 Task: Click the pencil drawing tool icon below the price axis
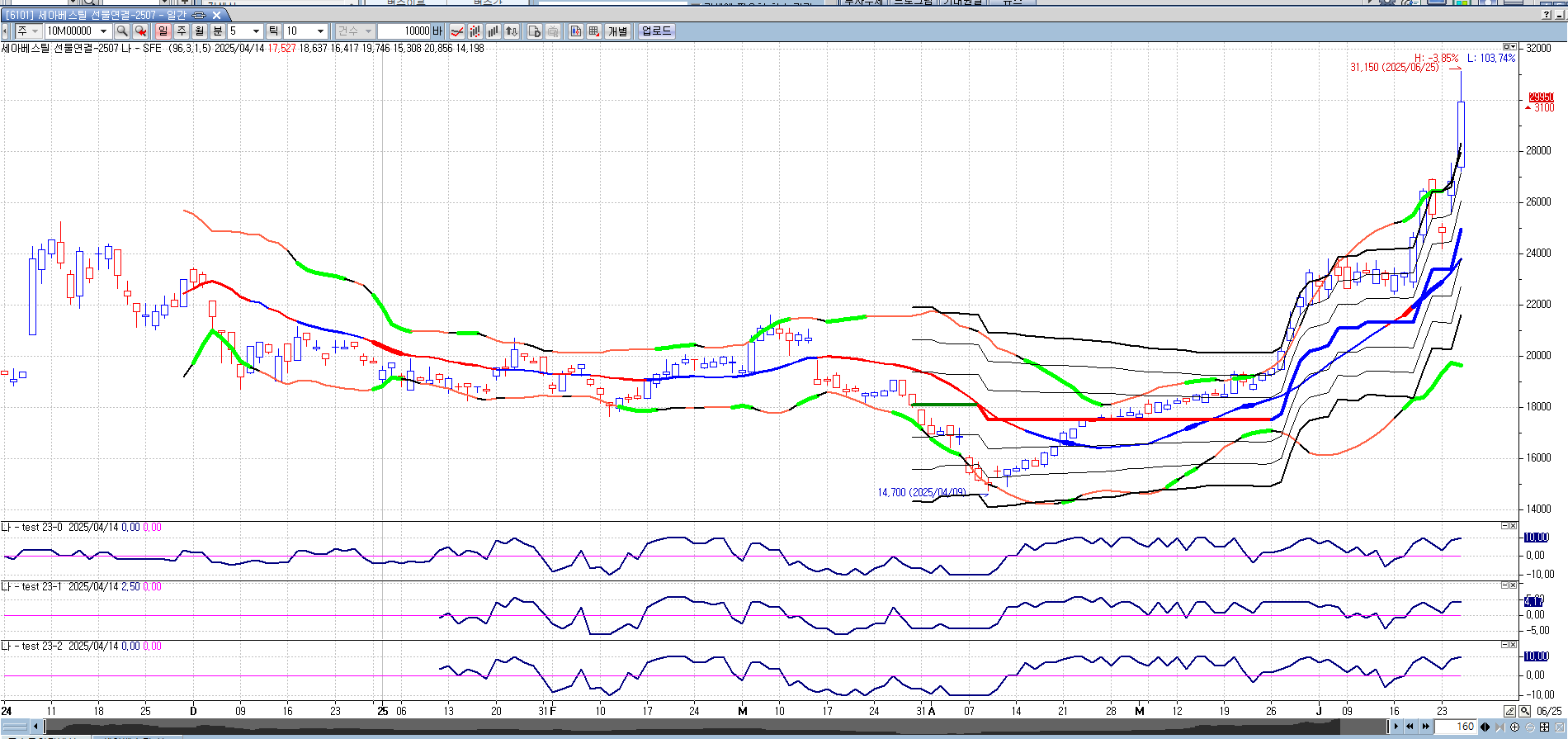[1509, 711]
